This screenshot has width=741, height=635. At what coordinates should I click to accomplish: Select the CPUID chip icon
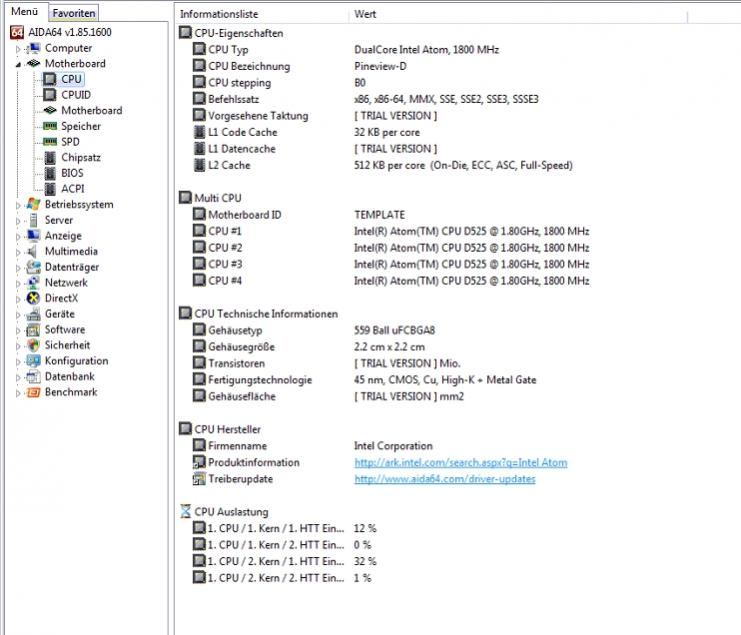(x=50, y=94)
